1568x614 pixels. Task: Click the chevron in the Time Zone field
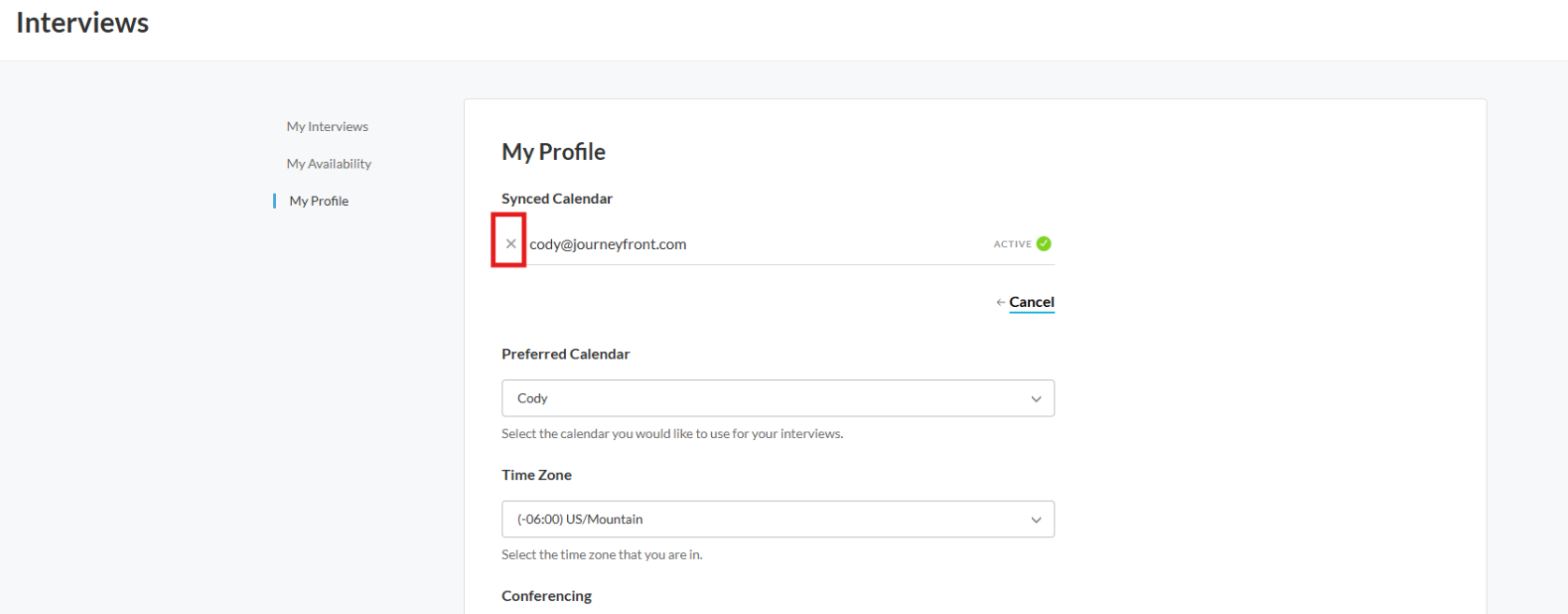[1036, 519]
